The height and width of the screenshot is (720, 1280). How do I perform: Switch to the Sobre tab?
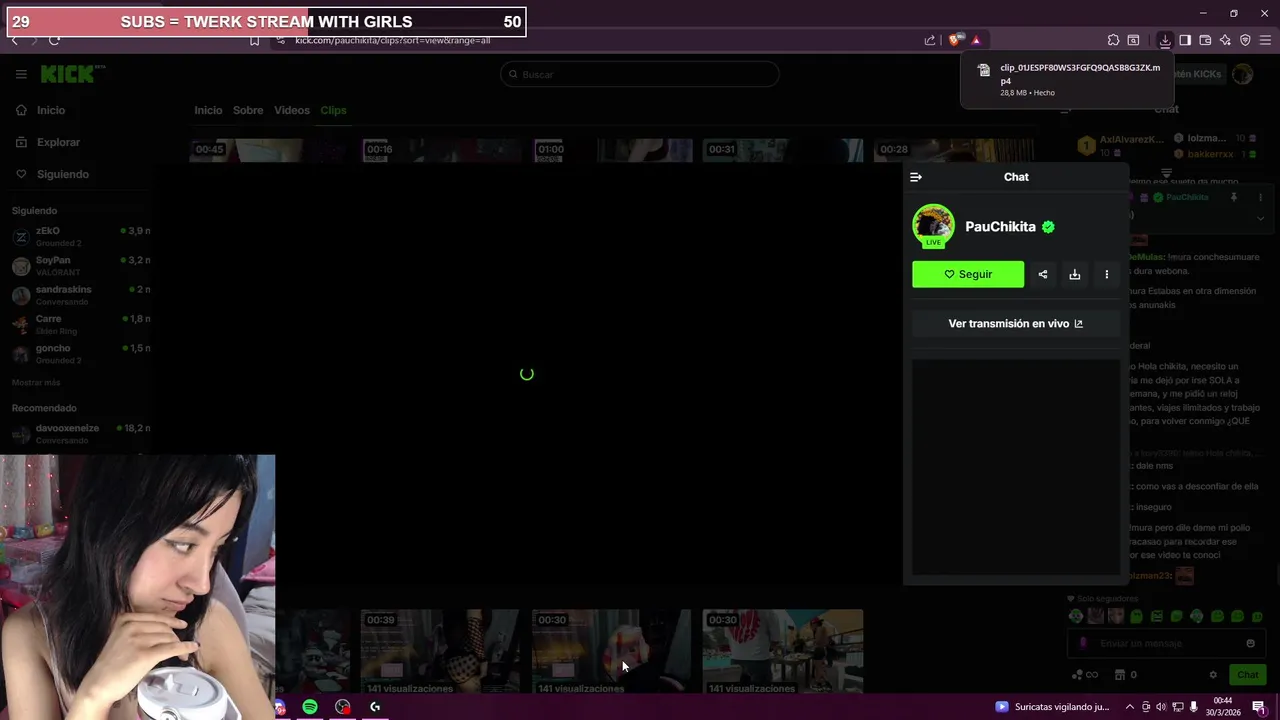point(248,110)
